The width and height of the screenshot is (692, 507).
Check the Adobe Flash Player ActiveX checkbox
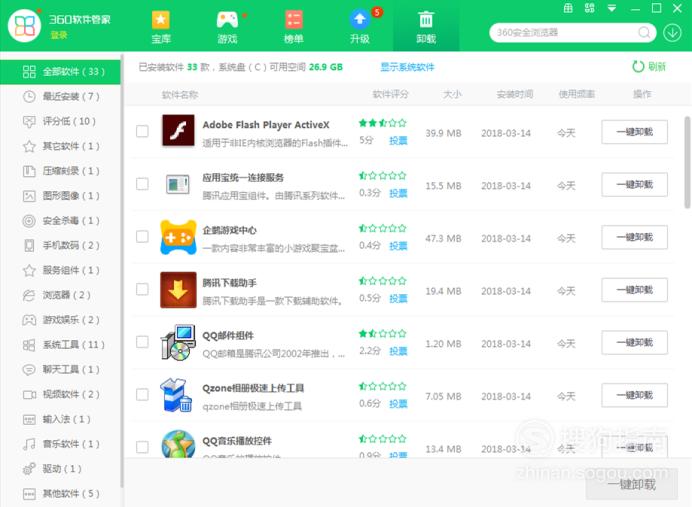click(x=142, y=131)
